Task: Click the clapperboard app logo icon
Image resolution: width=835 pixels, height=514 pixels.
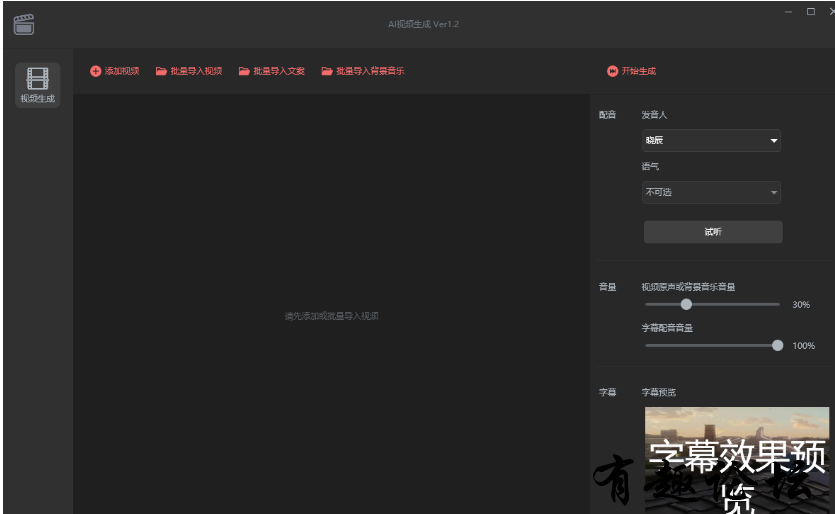Action: click(23, 25)
